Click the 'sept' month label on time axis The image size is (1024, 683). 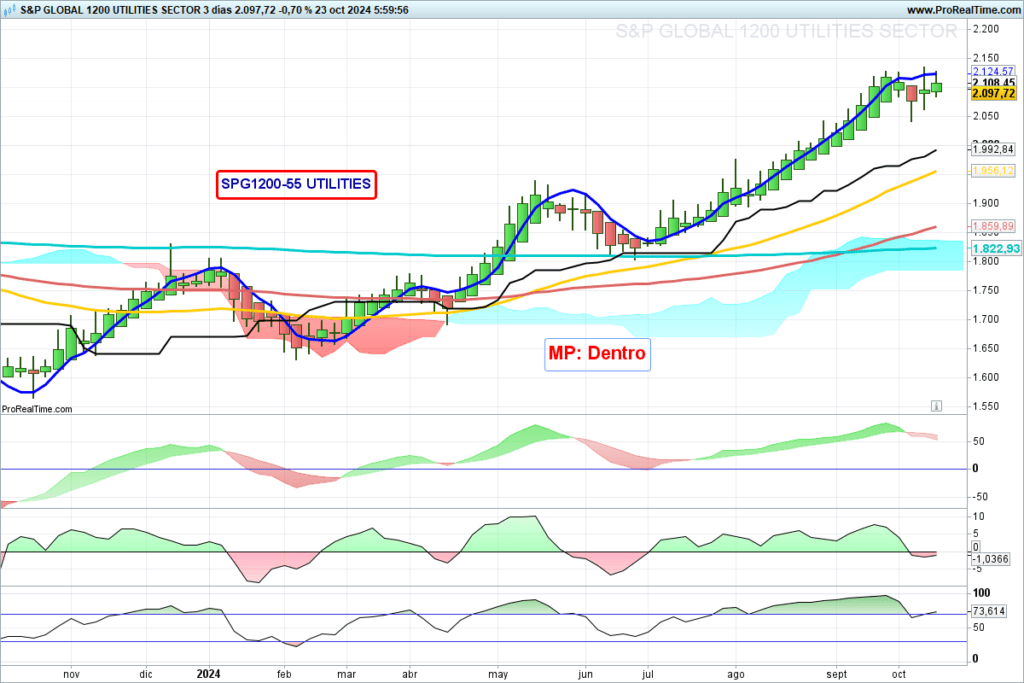[x=836, y=674]
